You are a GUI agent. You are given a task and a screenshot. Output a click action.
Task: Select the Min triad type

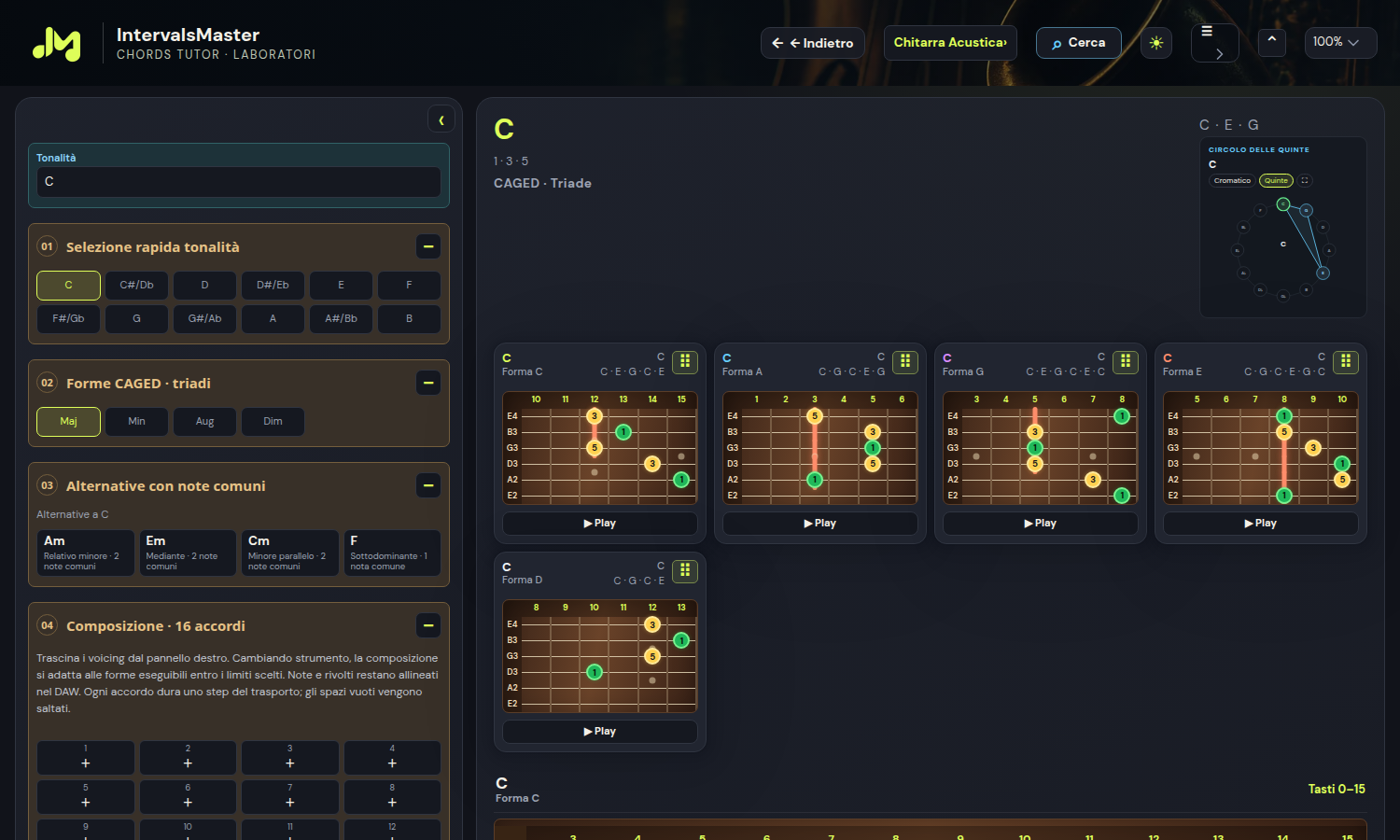point(136,422)
